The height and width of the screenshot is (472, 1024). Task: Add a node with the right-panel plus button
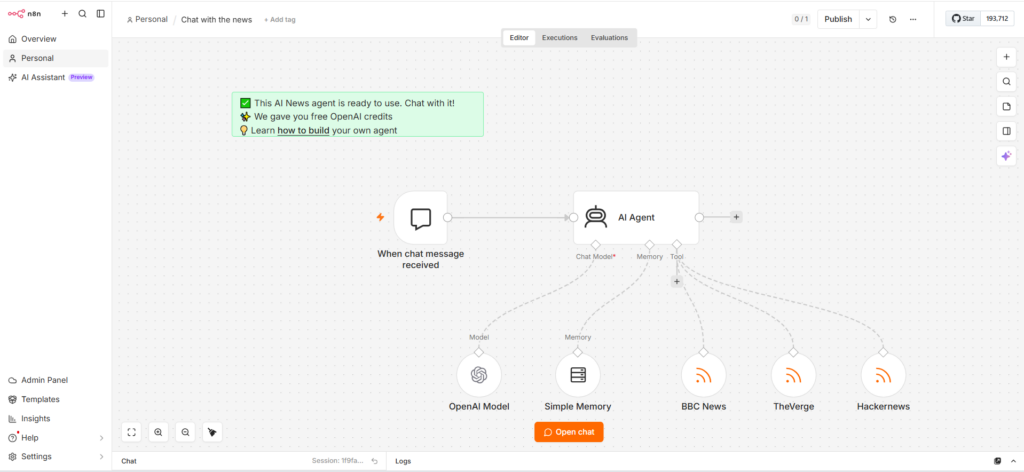[x=1006, y=57]
